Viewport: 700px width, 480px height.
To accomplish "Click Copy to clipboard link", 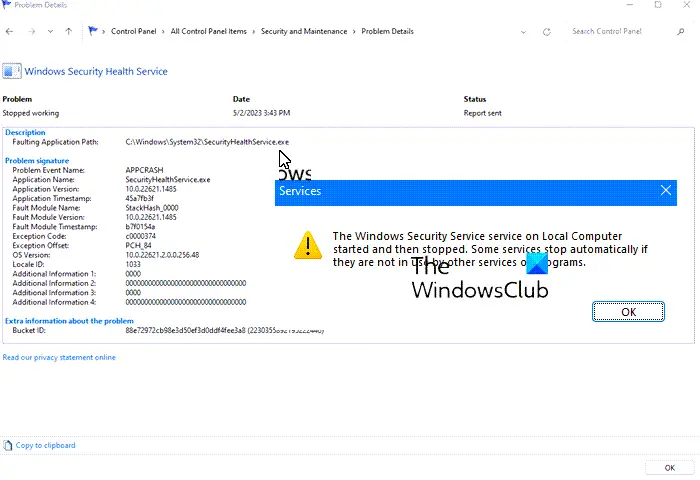I will (x=45, y=445).
